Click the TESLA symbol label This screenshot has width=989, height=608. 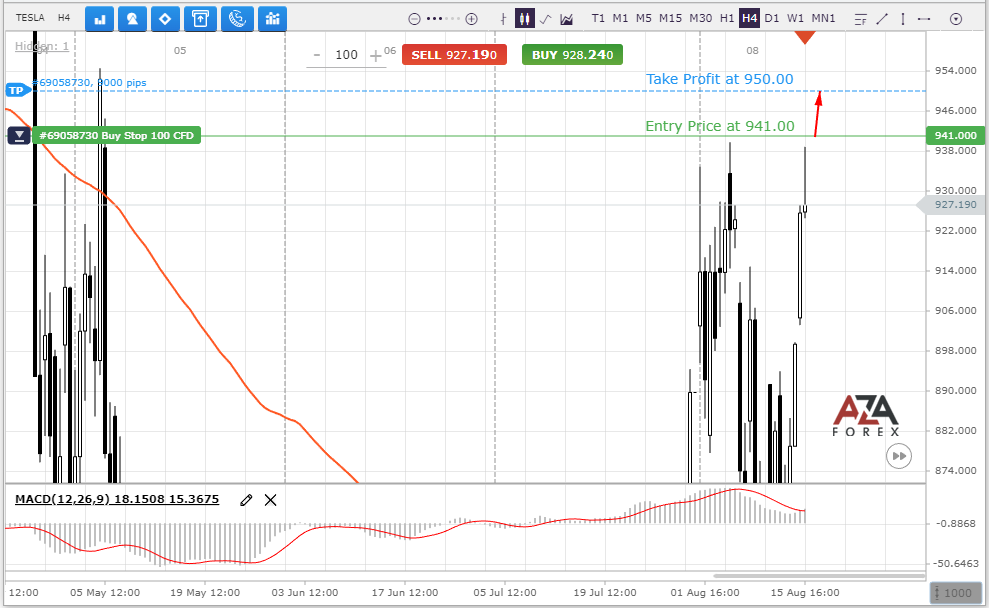30,18
